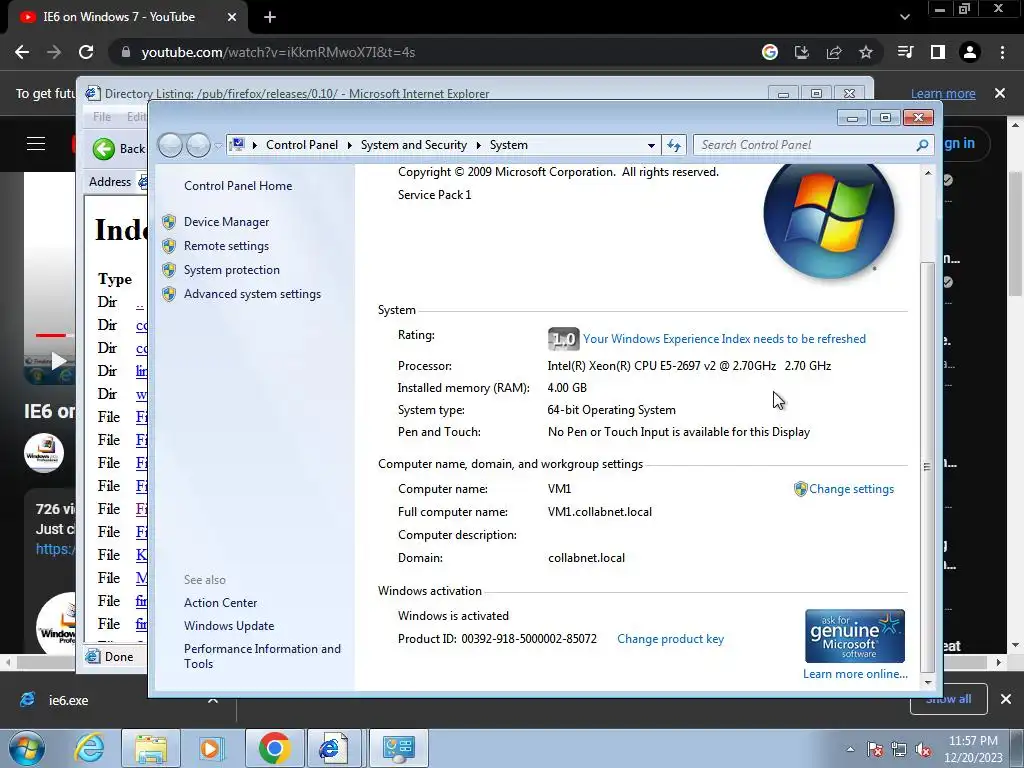Click the System window scroll down arrow
1024x768 pixels.
[x=927, y=683]
